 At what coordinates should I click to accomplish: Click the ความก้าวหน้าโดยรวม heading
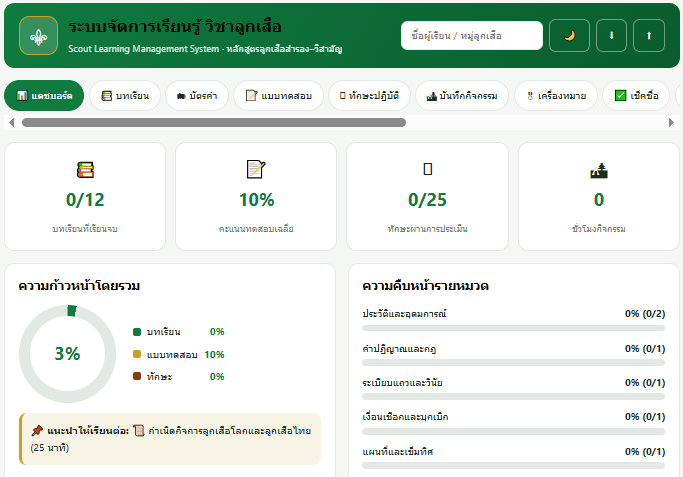click(x=79, y=286)
